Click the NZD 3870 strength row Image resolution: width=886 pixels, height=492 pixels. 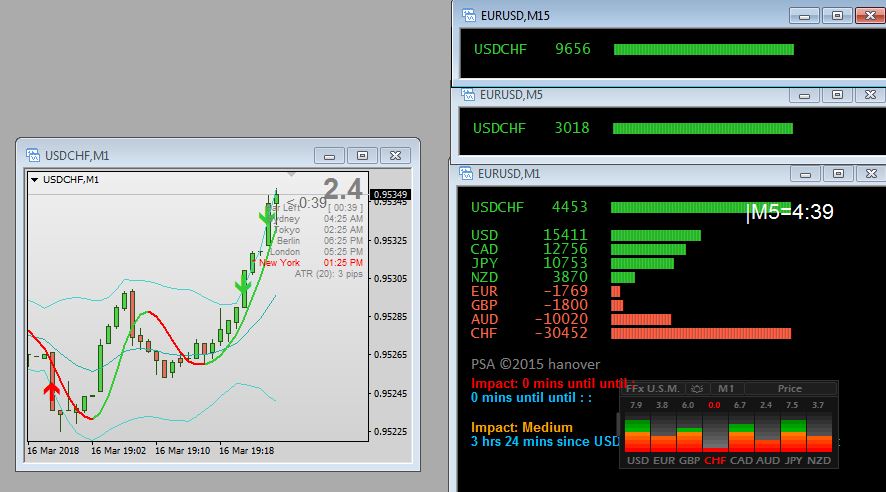coord(553,277)
